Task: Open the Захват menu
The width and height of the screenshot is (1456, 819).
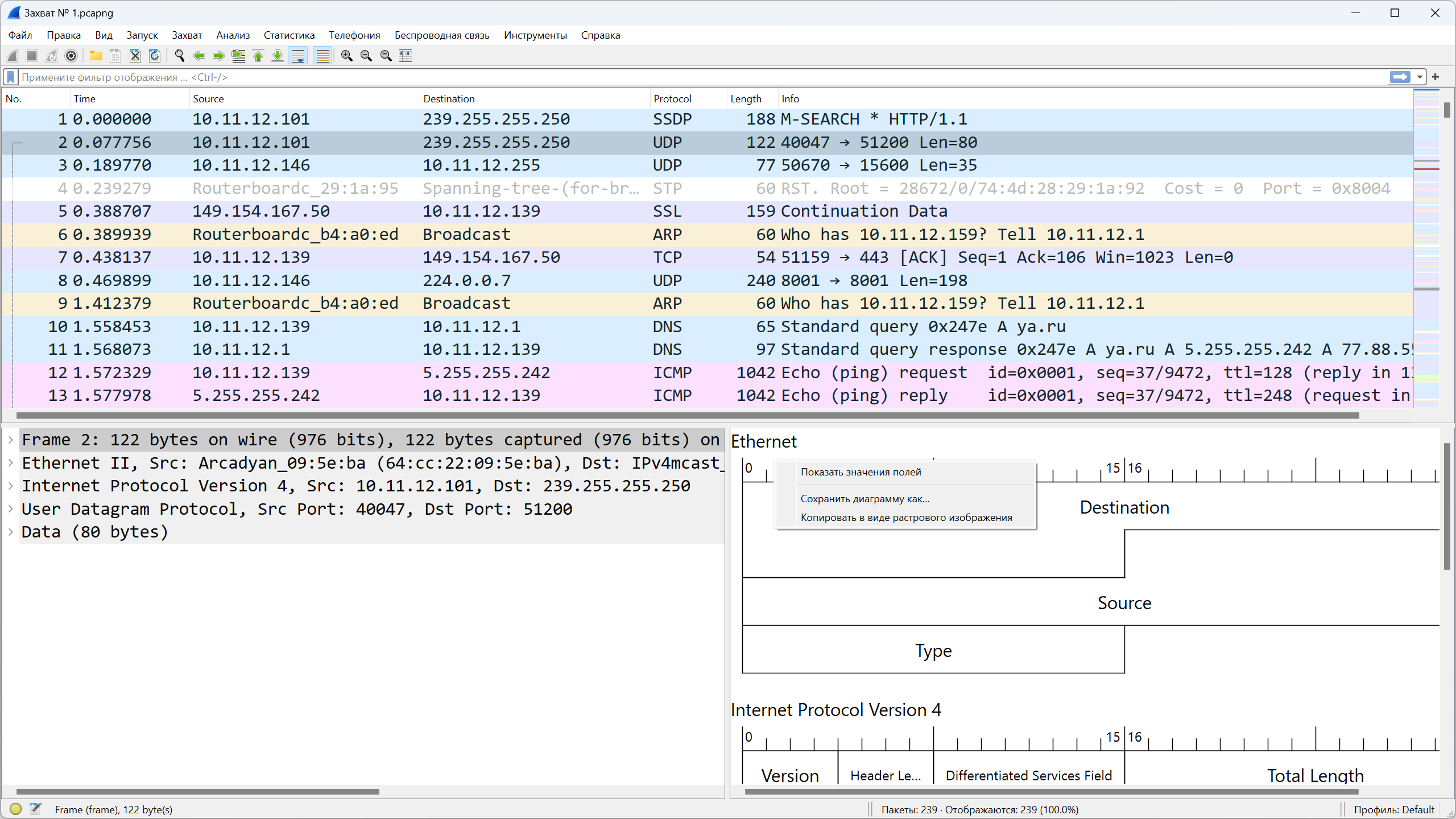Action: tap(187, 35)
